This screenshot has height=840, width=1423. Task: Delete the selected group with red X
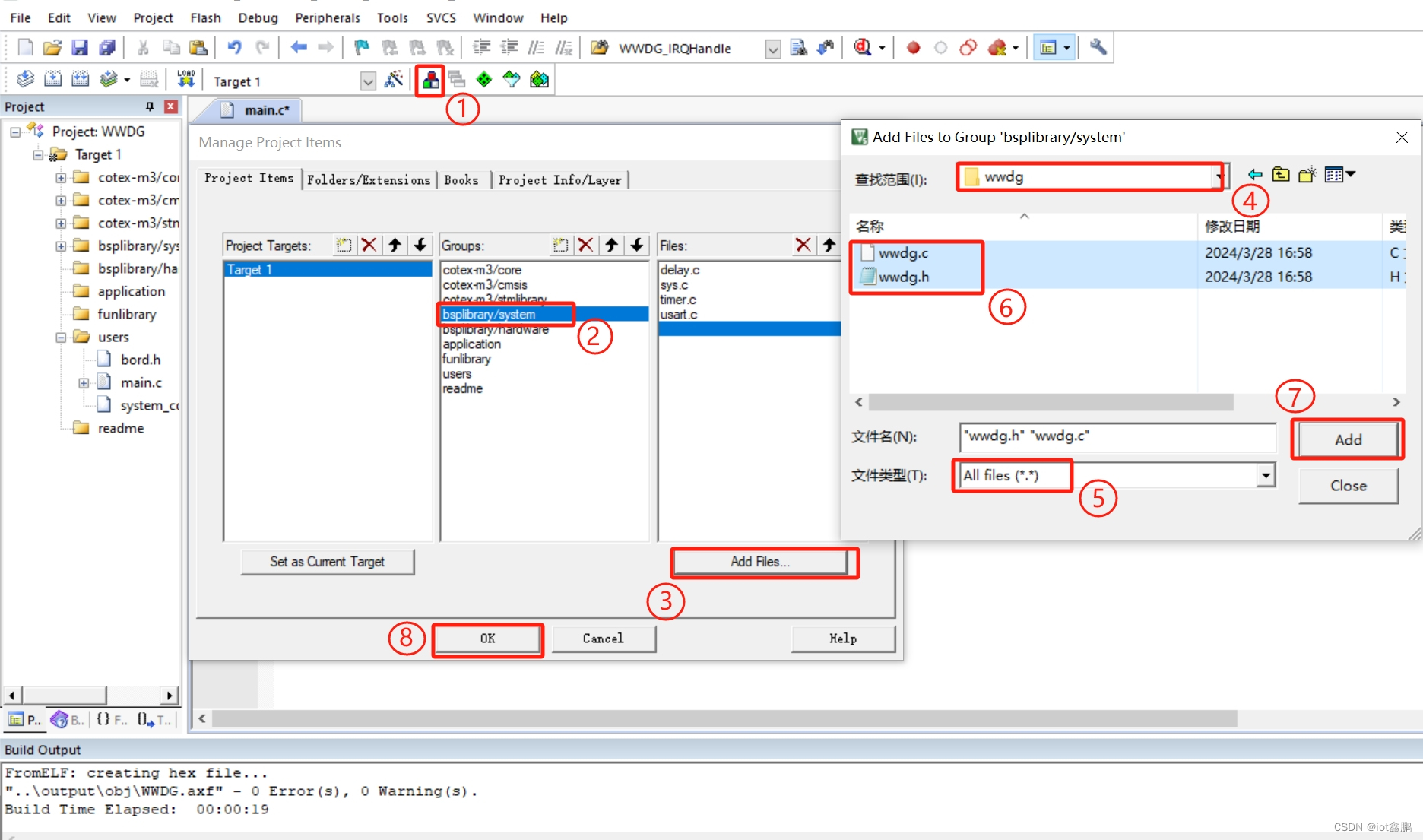pos(585,245)
